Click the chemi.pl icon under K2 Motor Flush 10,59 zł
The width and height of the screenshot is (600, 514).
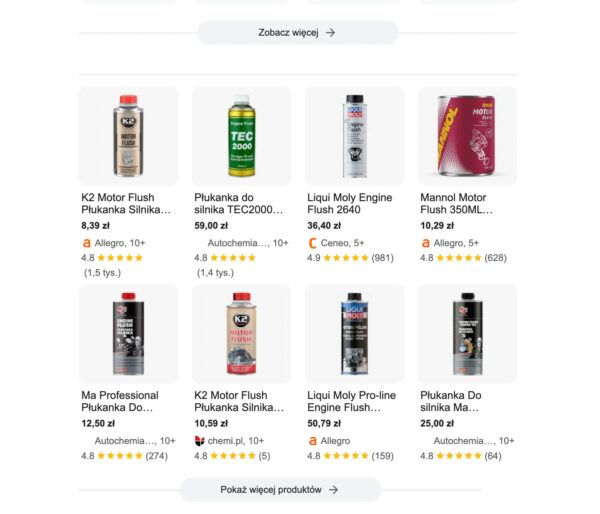tap(199, 440)
